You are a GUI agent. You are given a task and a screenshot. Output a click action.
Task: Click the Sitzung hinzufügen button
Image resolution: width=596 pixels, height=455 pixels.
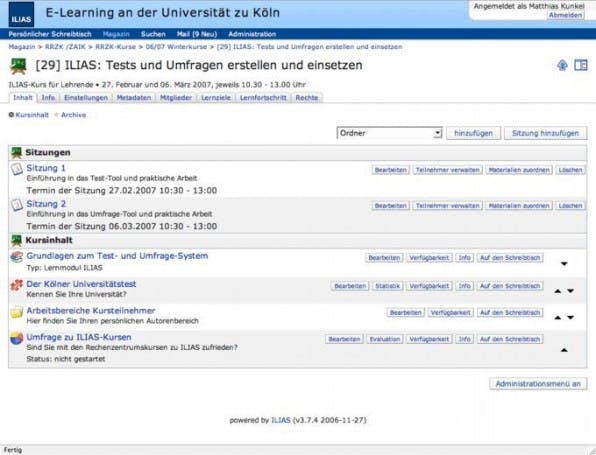tap(545, 133)
